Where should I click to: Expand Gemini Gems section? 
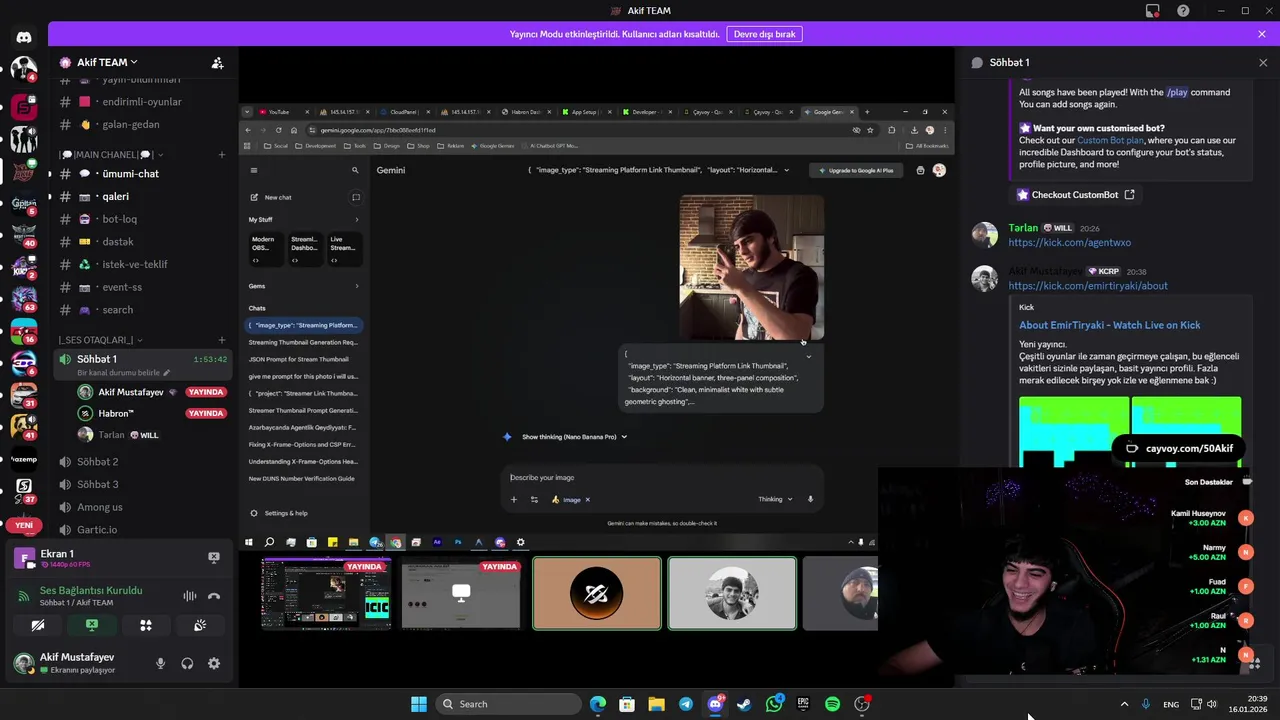tap(303, 286)
